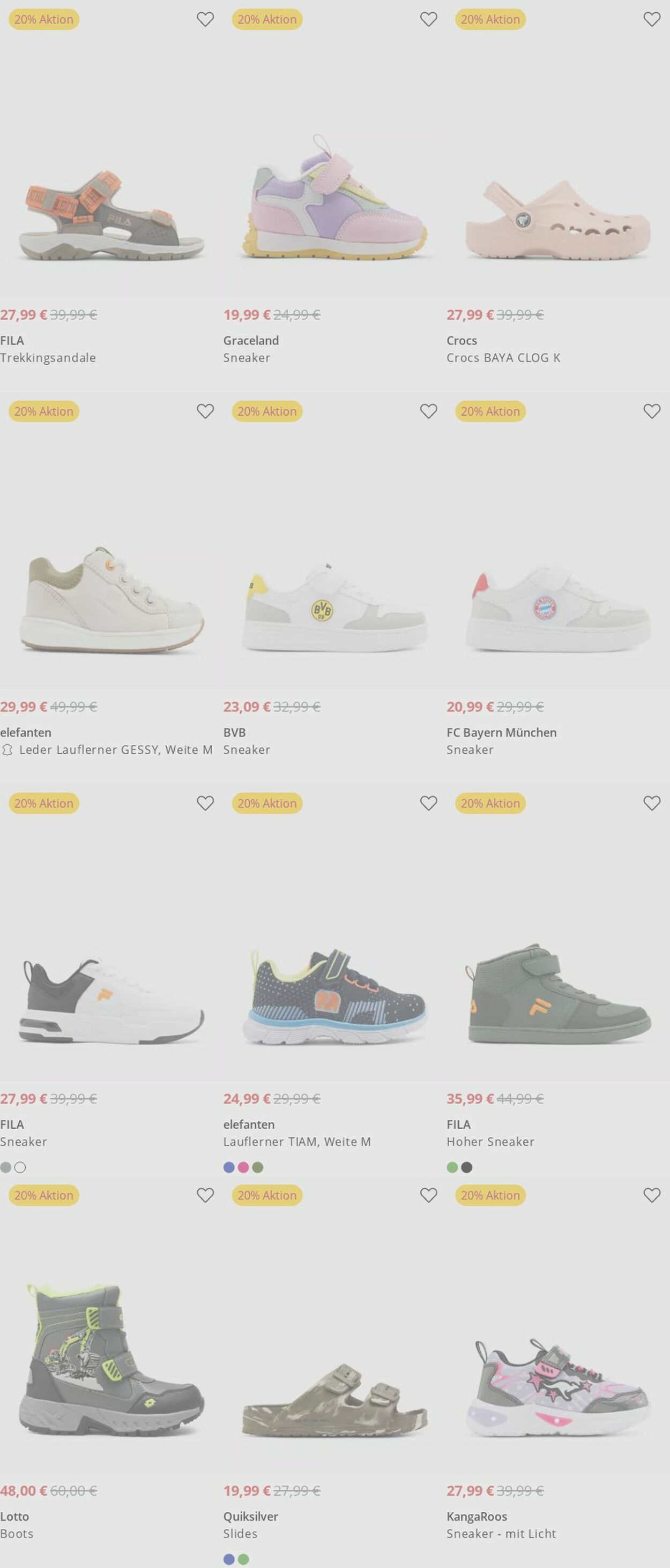Click the FC Bayern München brand name
The image size is (670, 1568).
[x=501, y=732]
